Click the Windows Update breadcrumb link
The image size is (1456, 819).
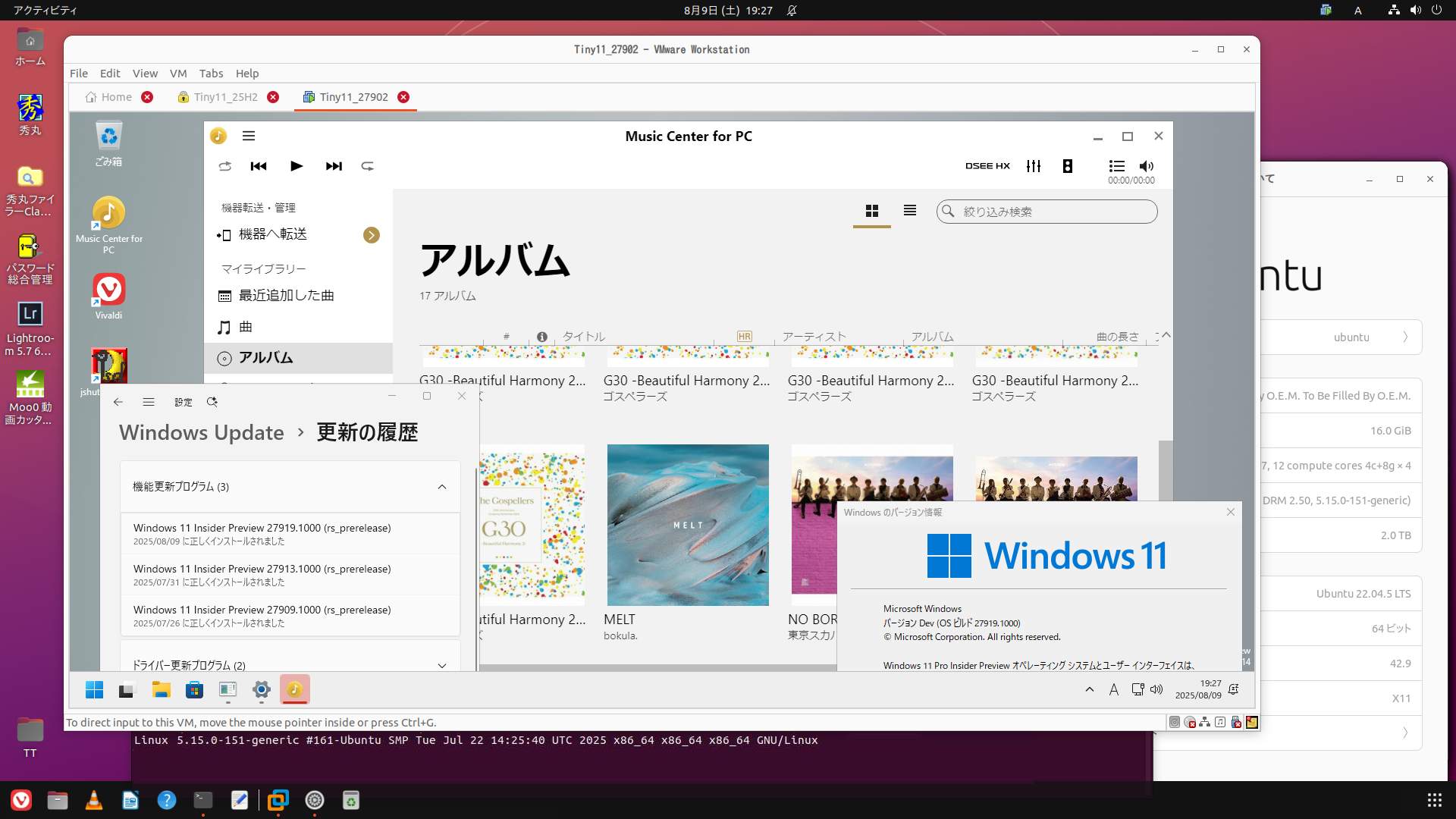[x=201, y=432]
